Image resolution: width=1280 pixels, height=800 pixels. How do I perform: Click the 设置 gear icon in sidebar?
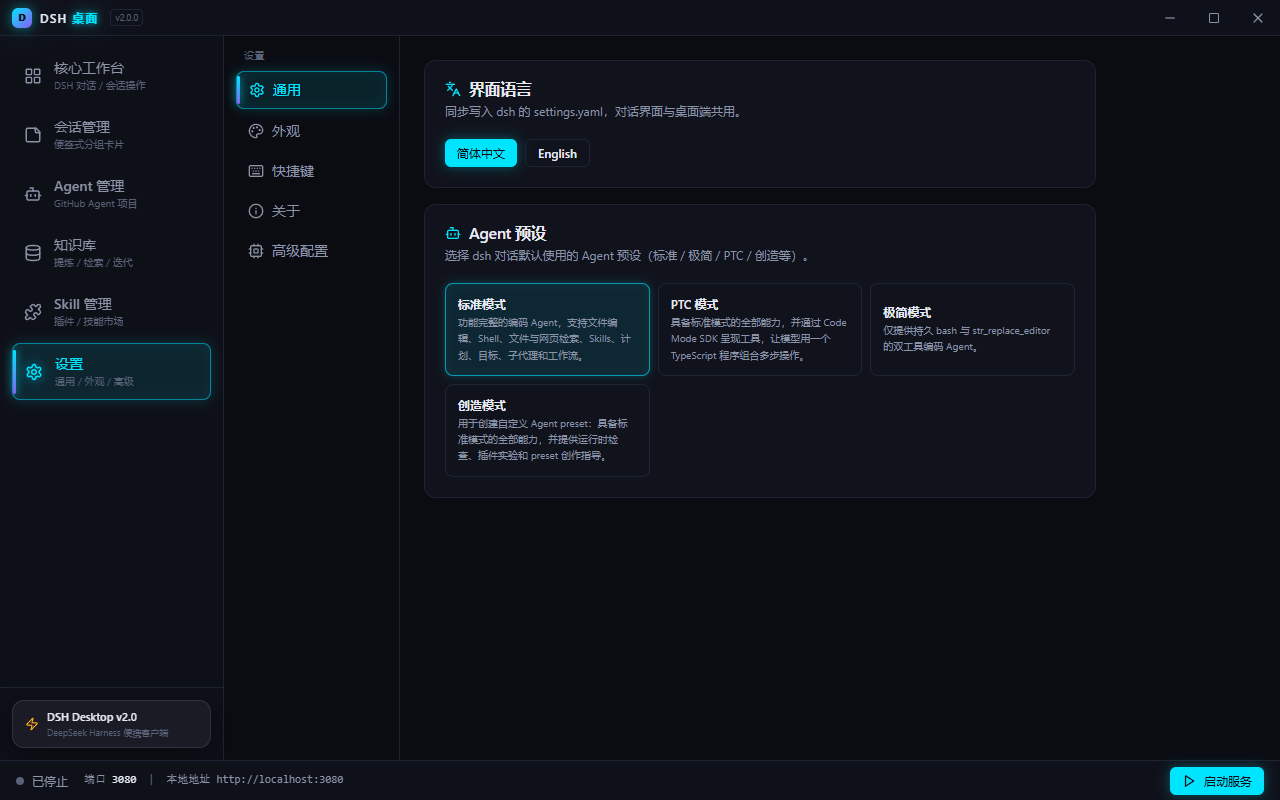click(x=34, y=372)
